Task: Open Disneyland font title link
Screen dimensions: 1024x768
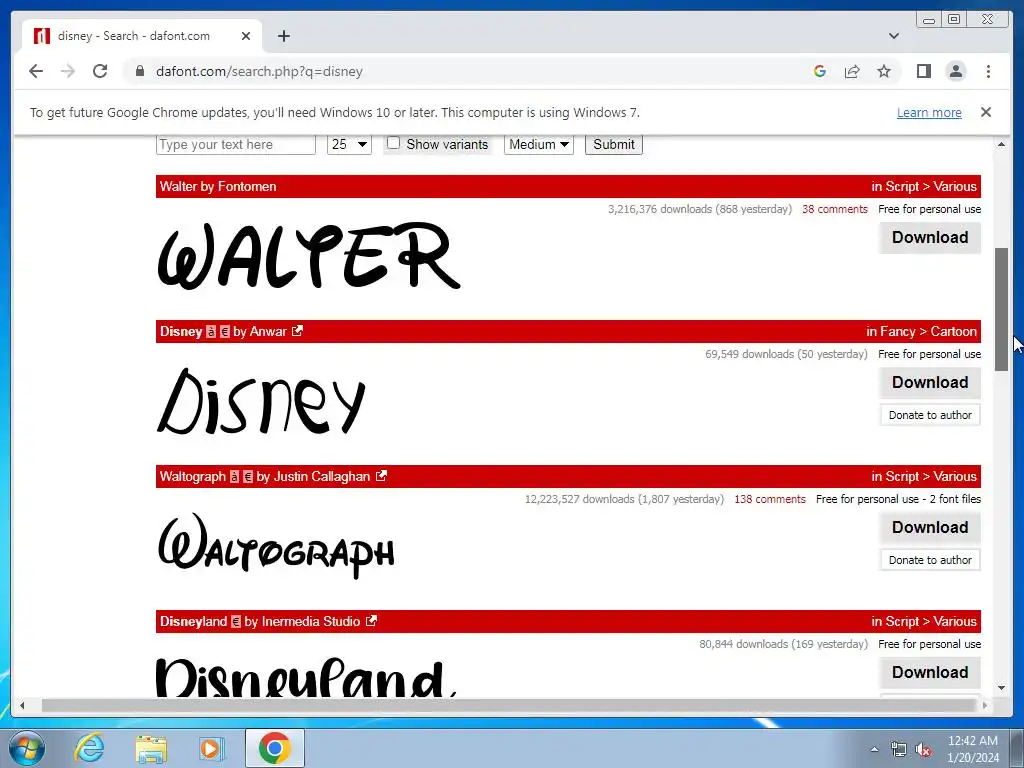Action: [x=193, y=622]
